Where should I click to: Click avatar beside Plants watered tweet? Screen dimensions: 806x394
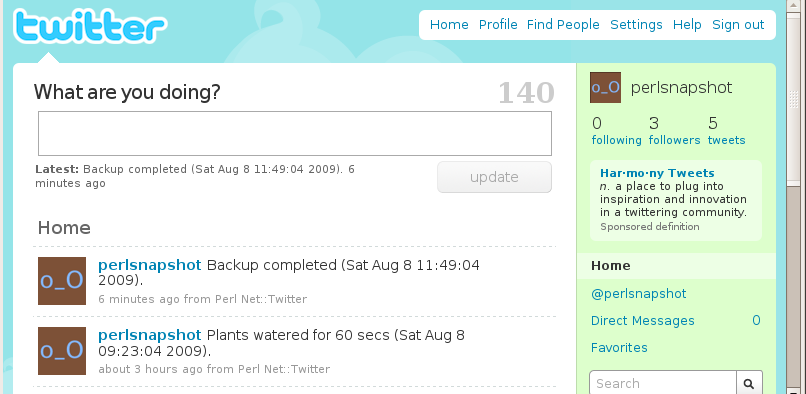click(62, 351)
